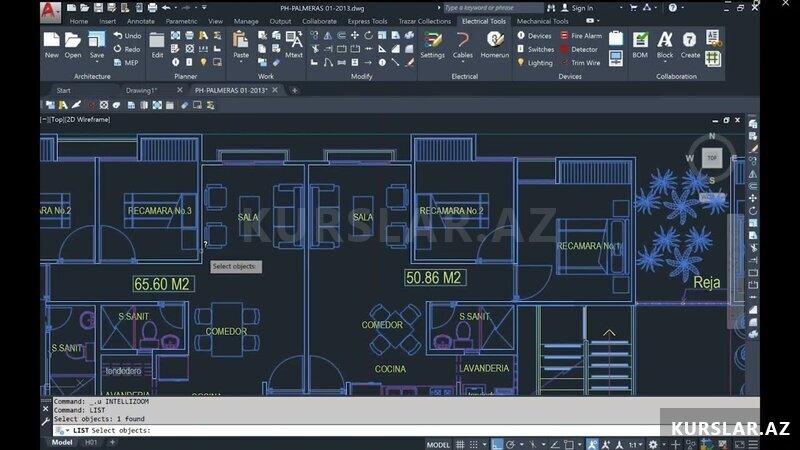Viewport: 800px width, 450px height.
Task: Click the Mtext tool icon
Action: [294, 40]
